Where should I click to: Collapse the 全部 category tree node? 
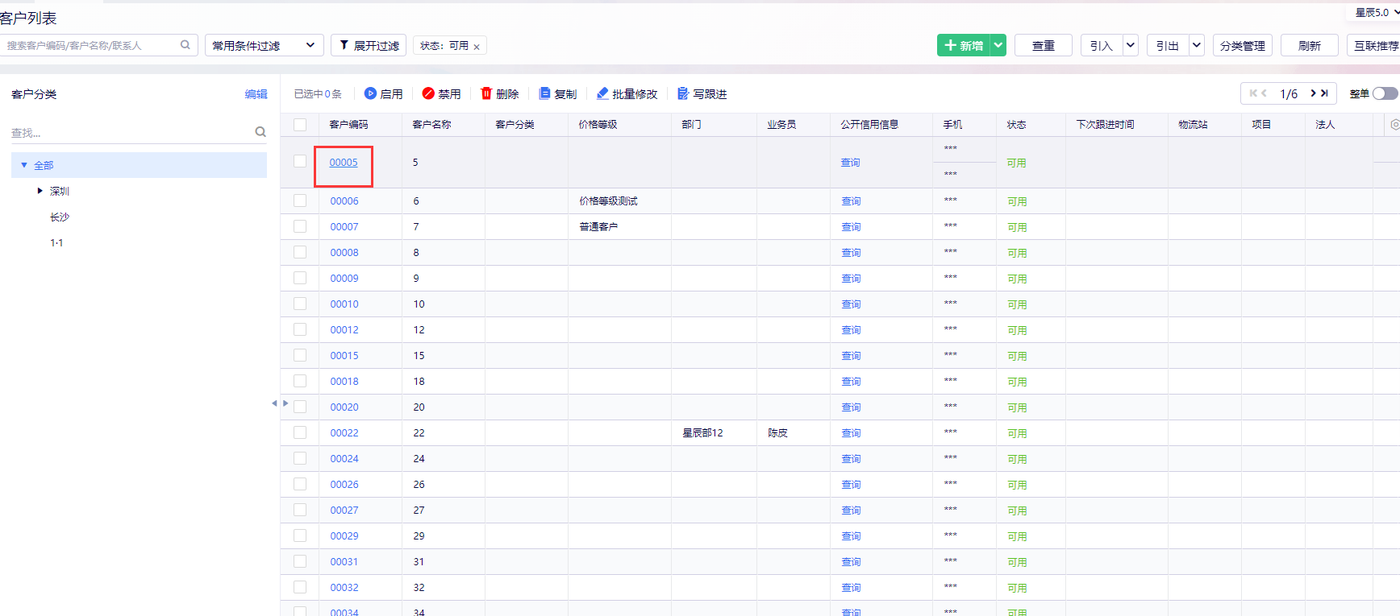(x=24, y=165)
